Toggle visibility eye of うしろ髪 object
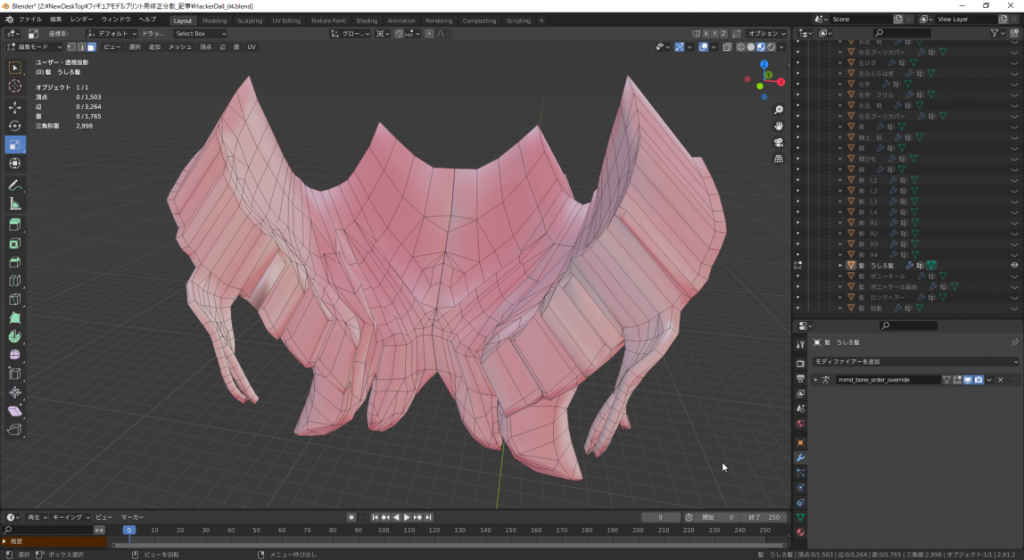1024x560 pixels. 1014,265
